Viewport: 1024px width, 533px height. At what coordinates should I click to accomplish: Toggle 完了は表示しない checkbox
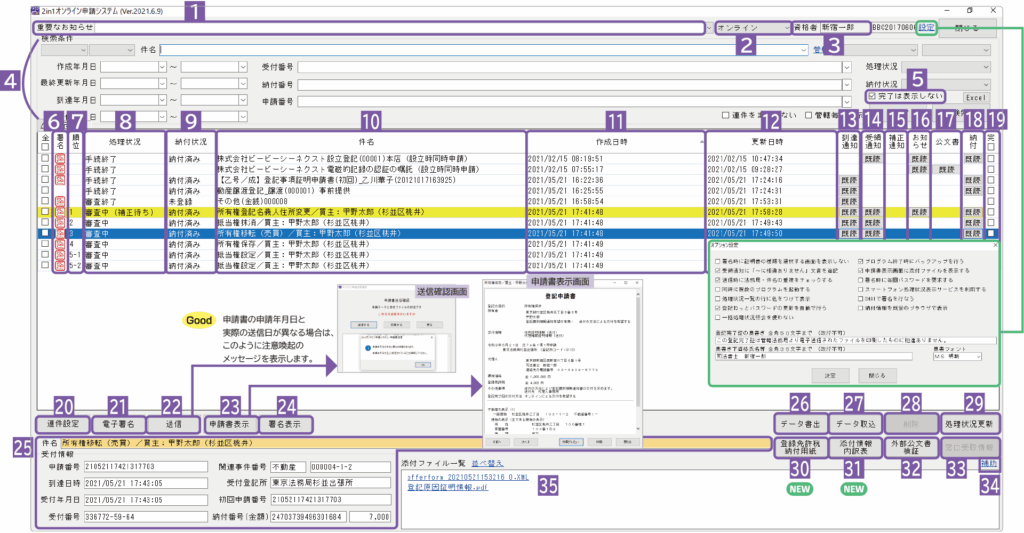[x=872, y=97]
